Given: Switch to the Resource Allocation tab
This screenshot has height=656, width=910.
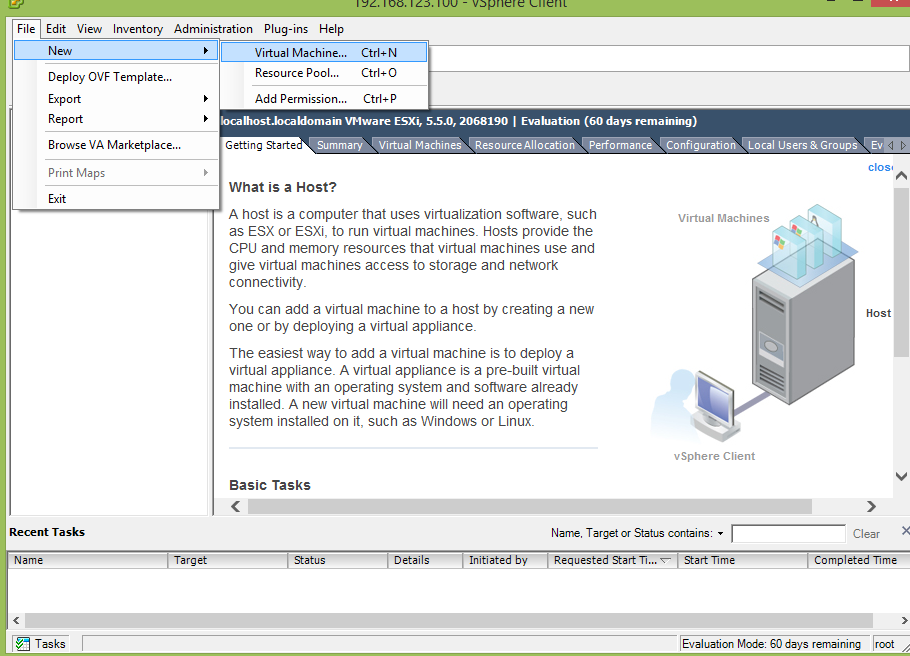Looking at the screenshot, I should pyautogui.click(x=525, y=145).
